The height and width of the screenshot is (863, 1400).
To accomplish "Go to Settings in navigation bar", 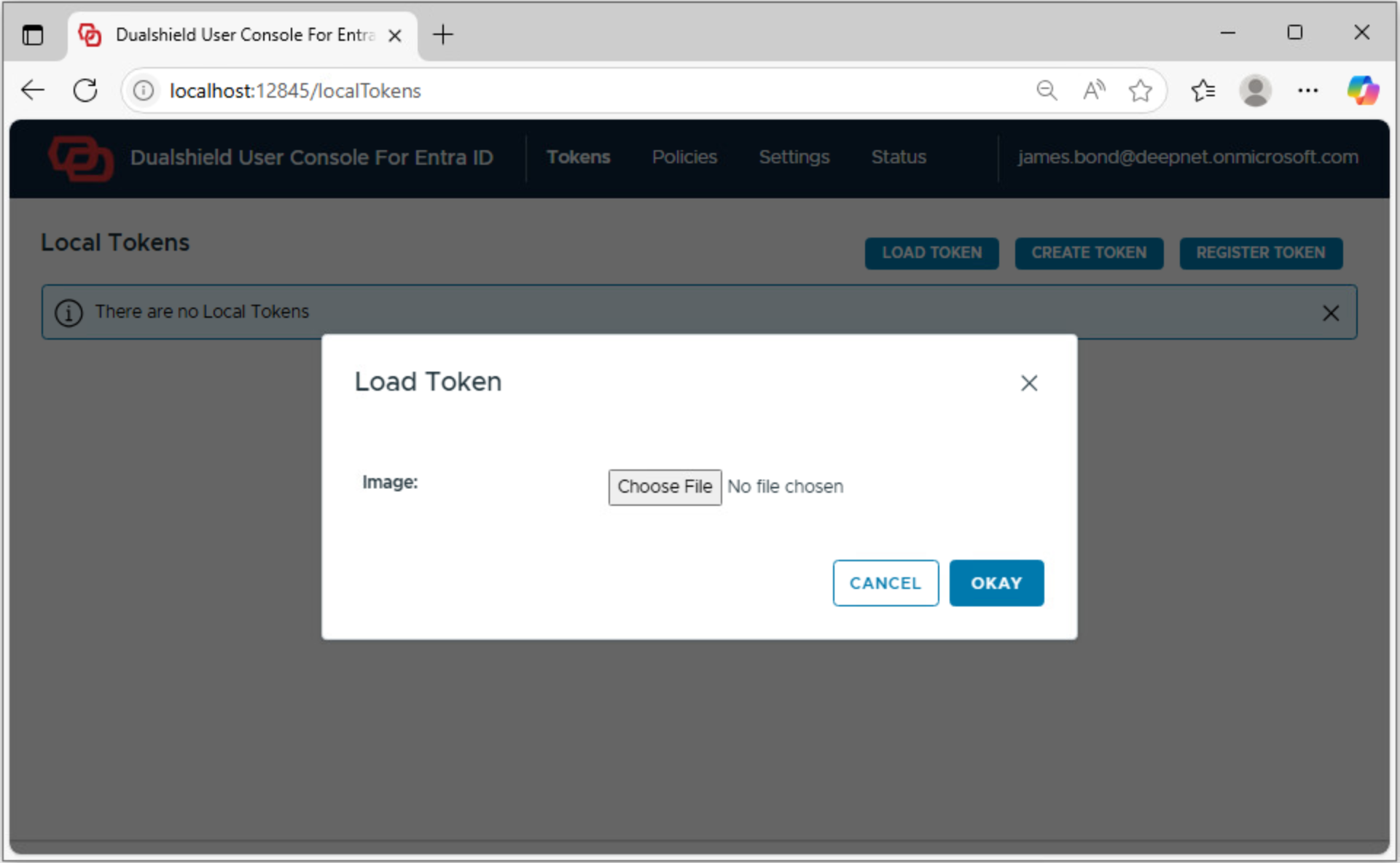I will (x=794, y=157).
